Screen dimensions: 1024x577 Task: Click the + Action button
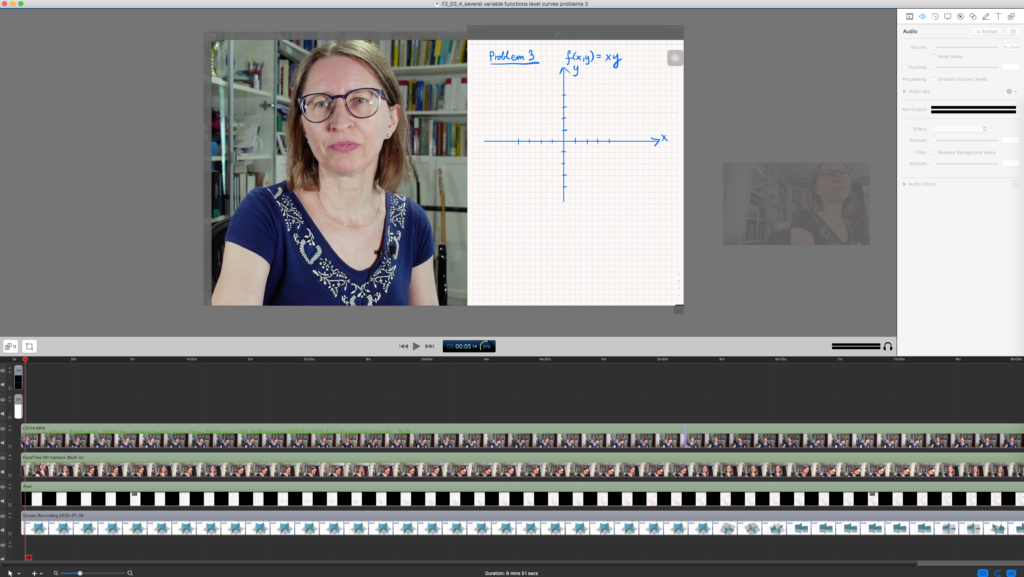[x=986, y=32]
